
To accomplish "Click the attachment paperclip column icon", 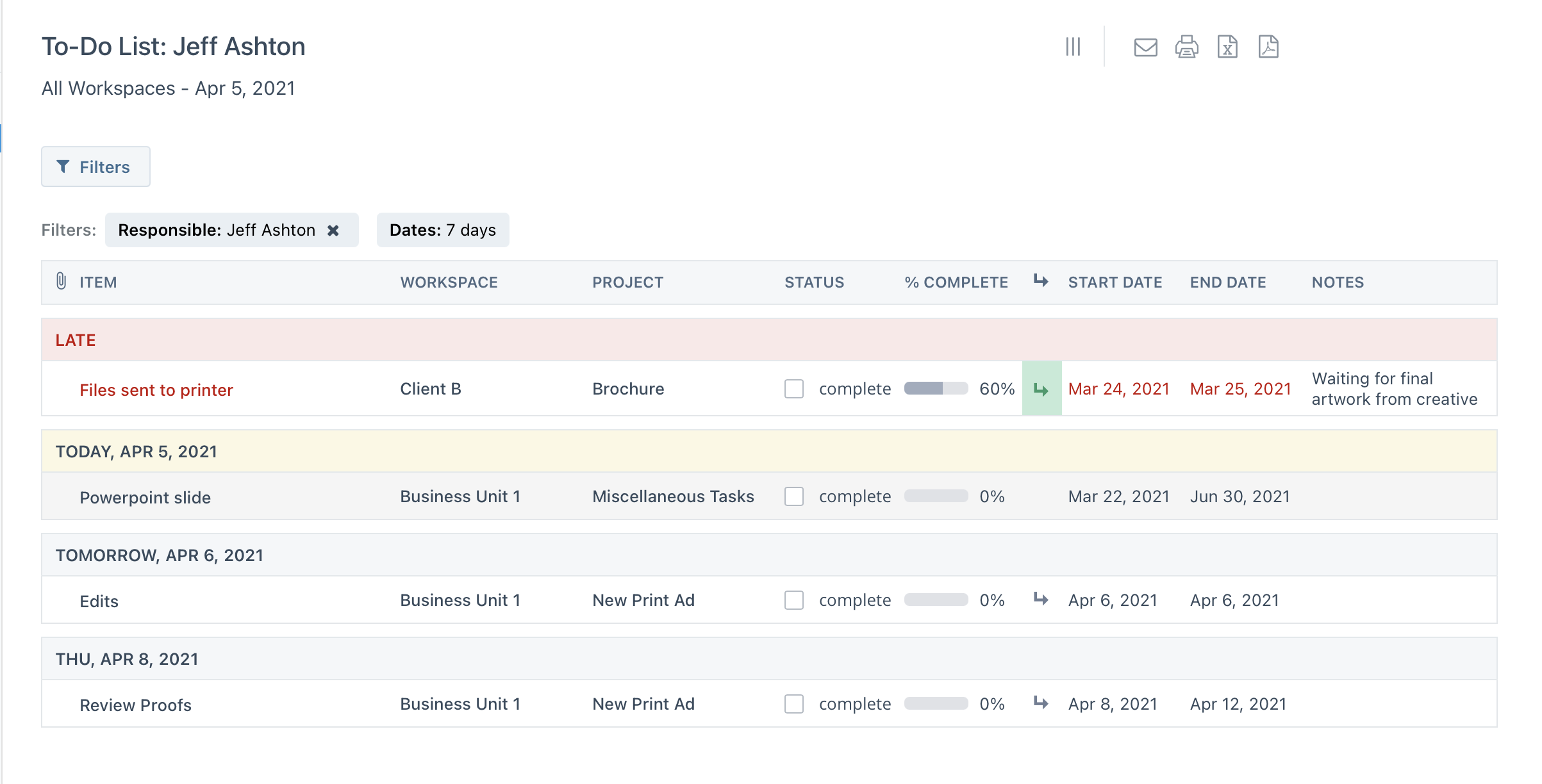I will [62, 282].
